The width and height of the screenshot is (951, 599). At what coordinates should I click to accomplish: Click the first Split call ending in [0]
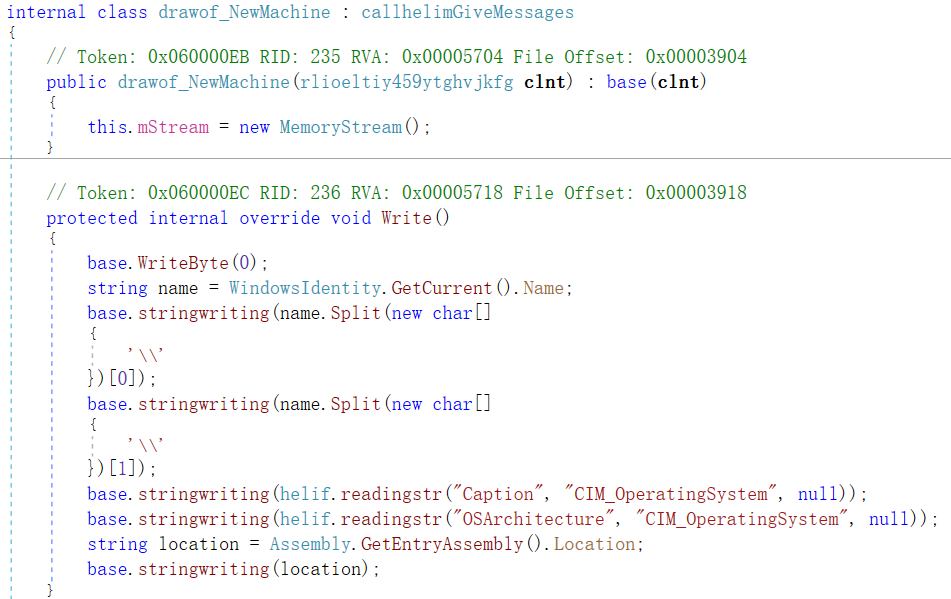355,313
